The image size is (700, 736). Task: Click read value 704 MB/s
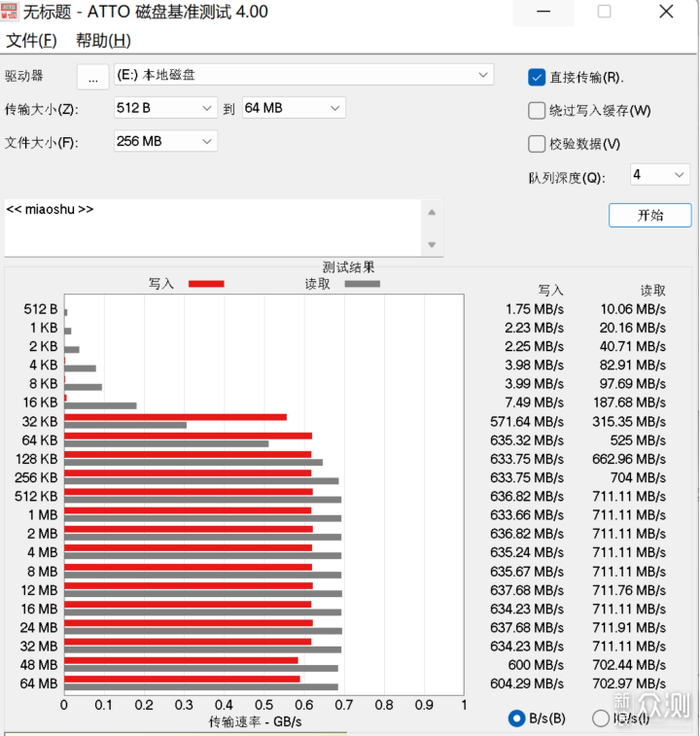pos(638,478)
